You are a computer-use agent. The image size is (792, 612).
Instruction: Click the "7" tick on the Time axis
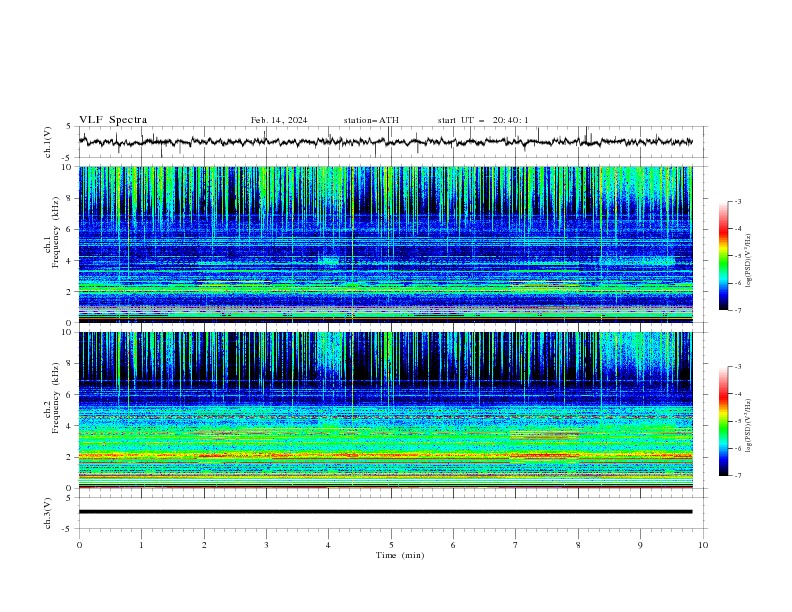pos(516,545)
